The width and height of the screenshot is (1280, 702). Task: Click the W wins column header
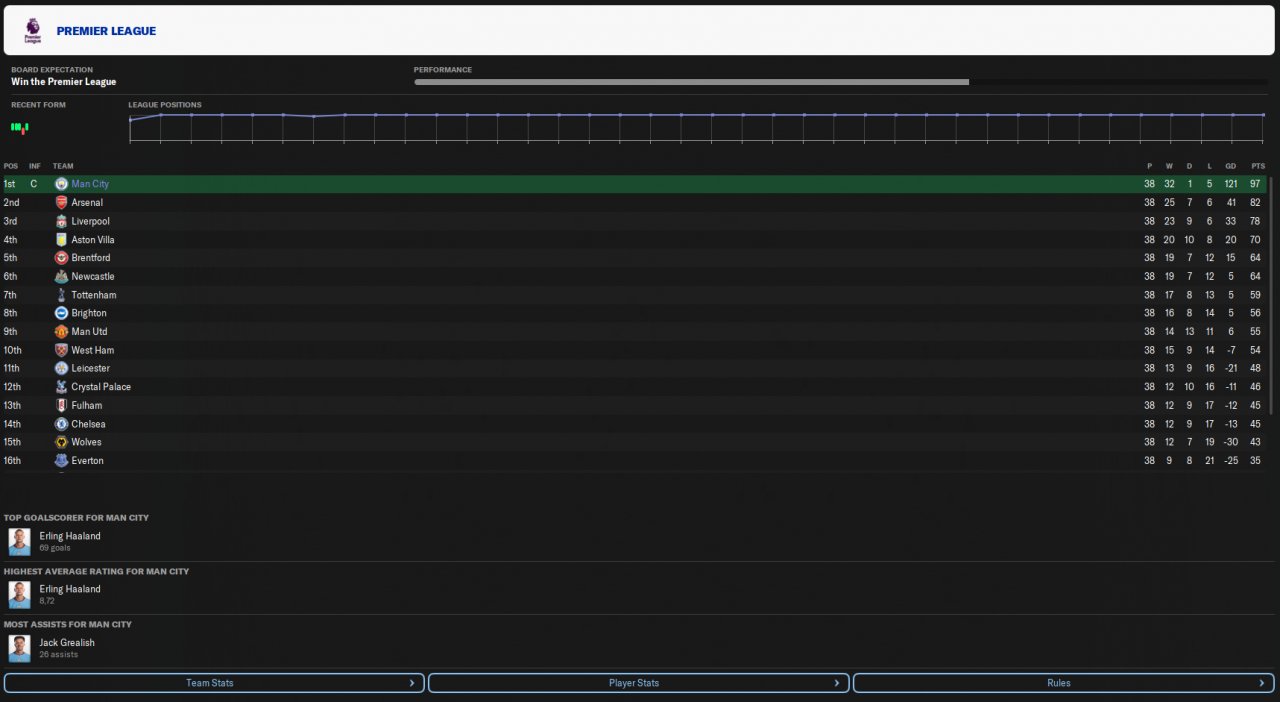tap(1169, 166)
